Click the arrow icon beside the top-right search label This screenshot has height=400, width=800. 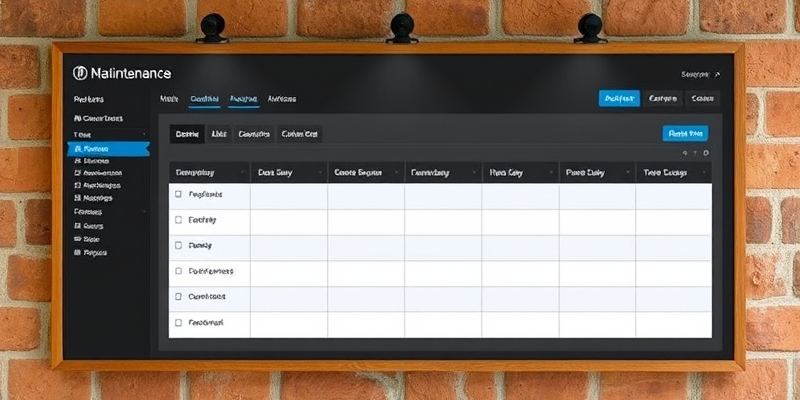[717, 74]
